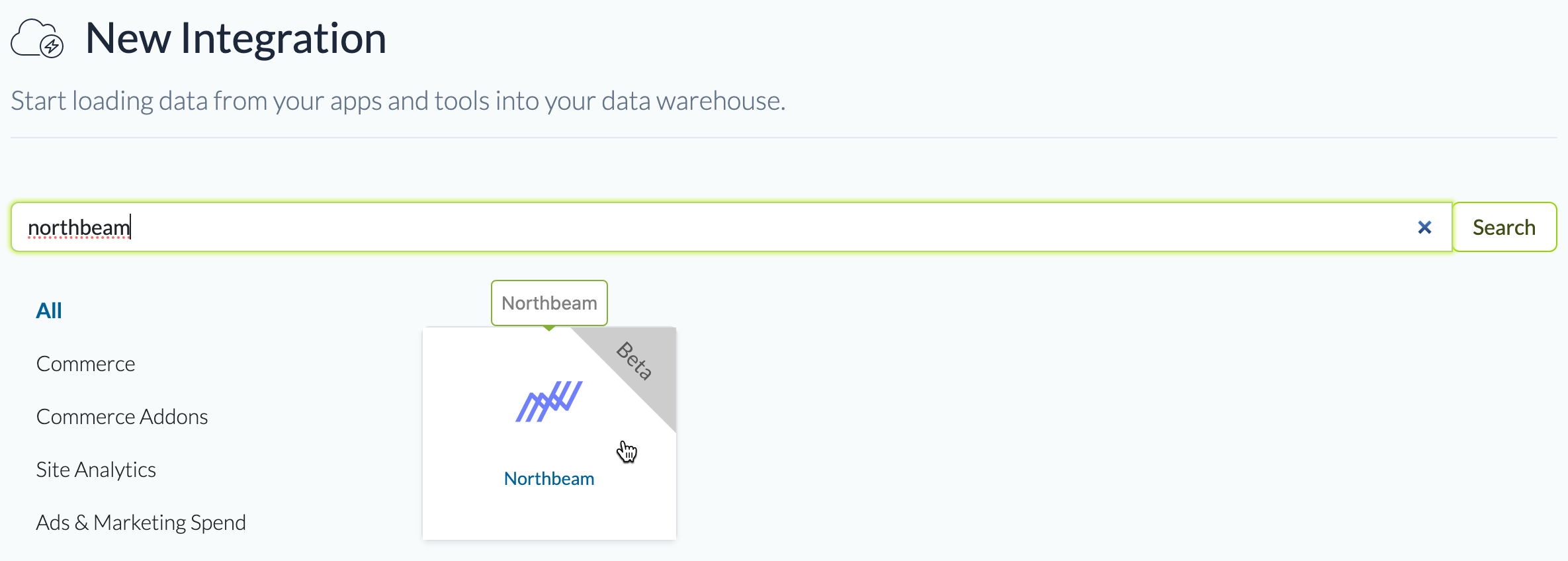Choose the Commerce Addons category
Viewport: 1568px width, 561px height.
tap(122, 417)
